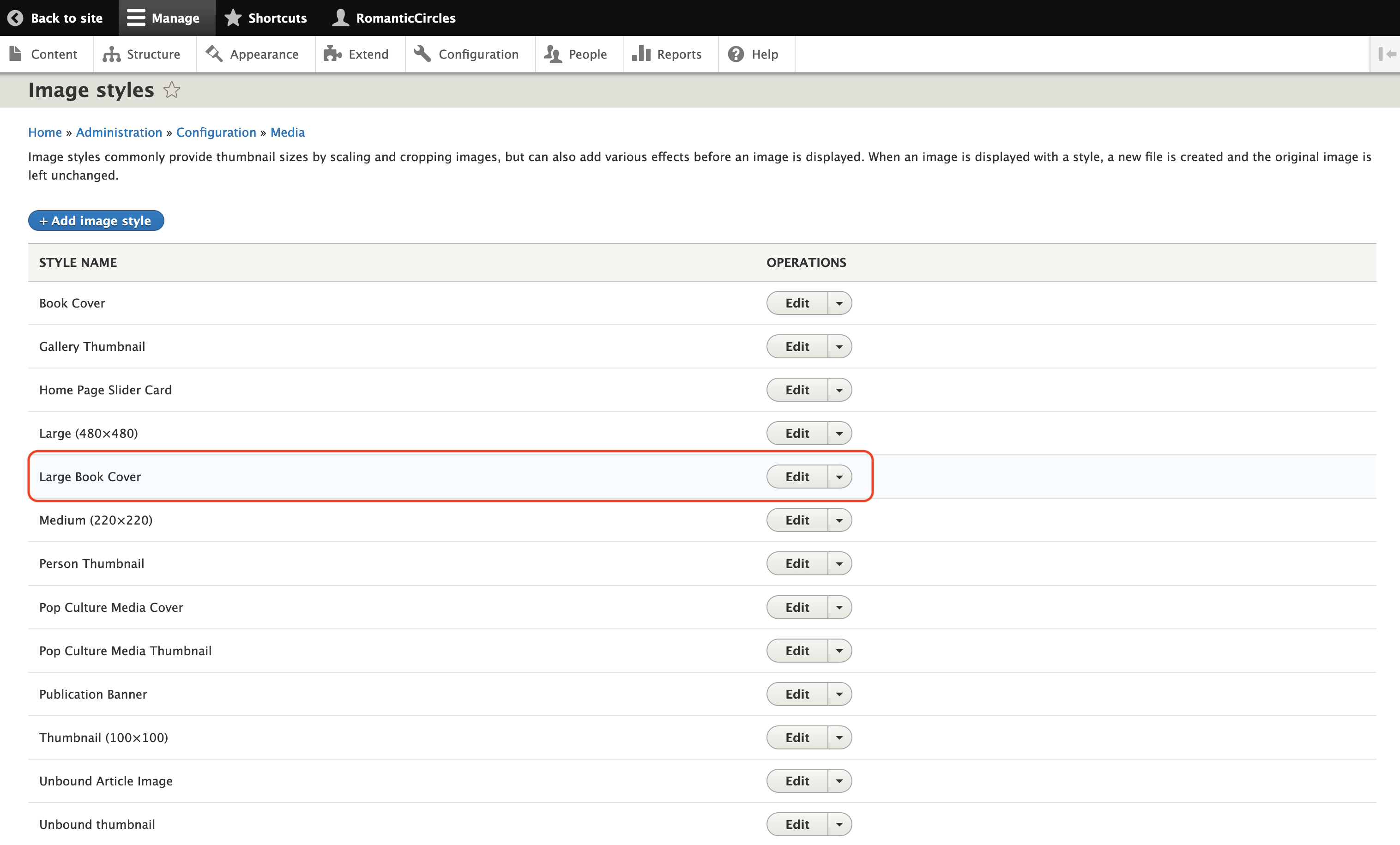Toggle the toolbar orientation icon
The width and height of the screenshot is (1400, 845).
point(1387,54)
